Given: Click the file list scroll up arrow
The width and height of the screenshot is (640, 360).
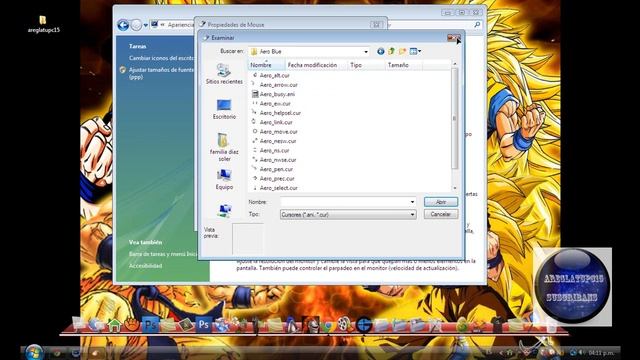Looking at the screenshot, I should coord(455,64).
